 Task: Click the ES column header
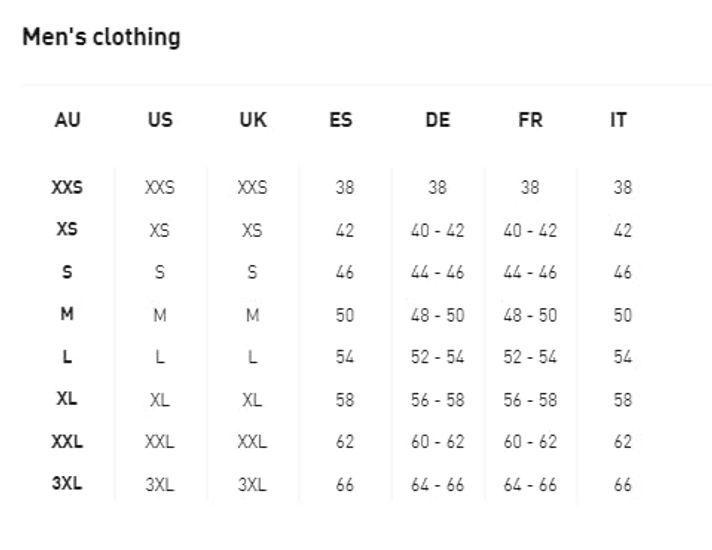tap(341, 120)
